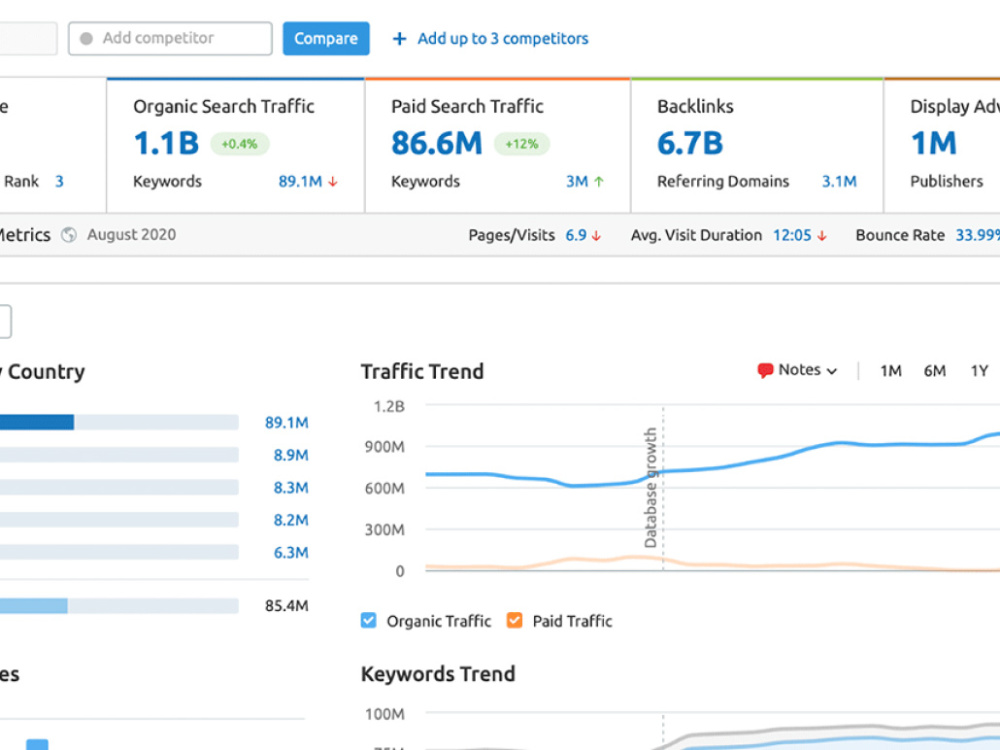1000x750 pixels.
Task: Click the Rank 3 value
Action: tap(59, 182)
